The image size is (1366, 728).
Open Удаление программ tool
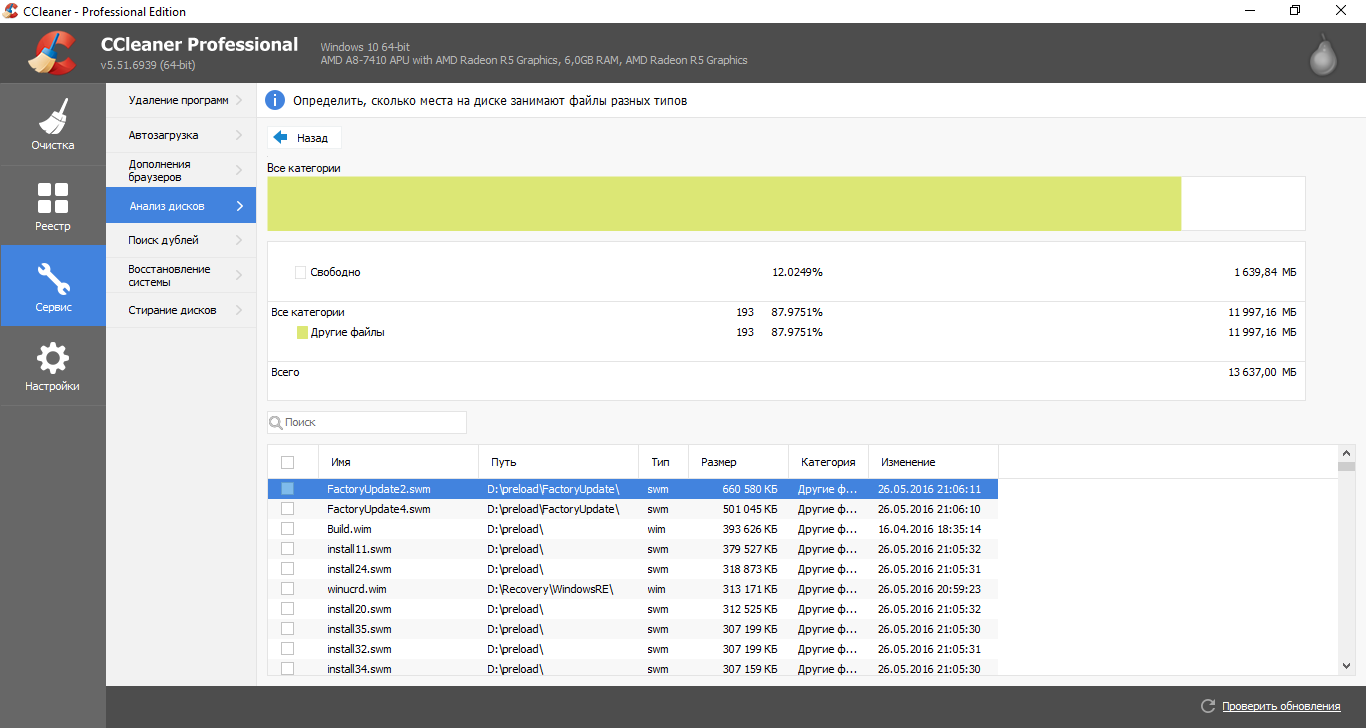(181, 100)
